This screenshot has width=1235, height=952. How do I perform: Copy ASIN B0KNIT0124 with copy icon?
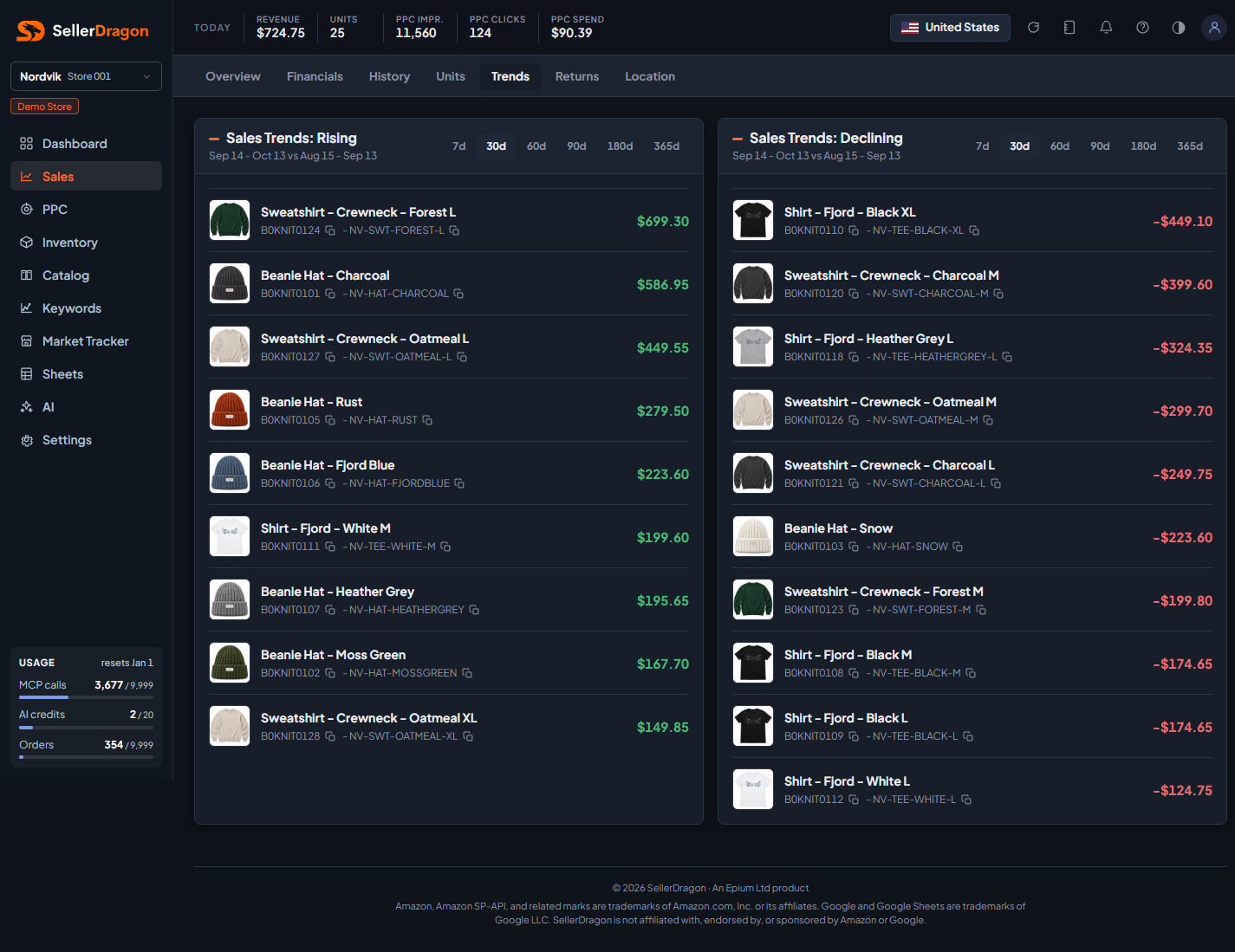330,230
